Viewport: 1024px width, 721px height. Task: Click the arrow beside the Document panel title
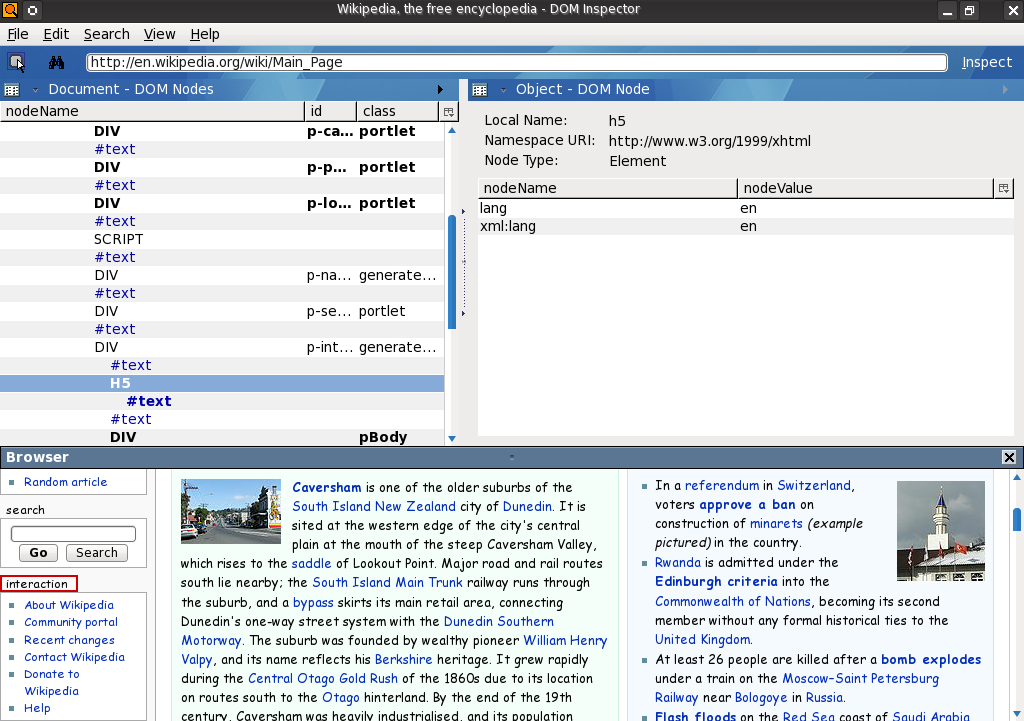[440, 89]
